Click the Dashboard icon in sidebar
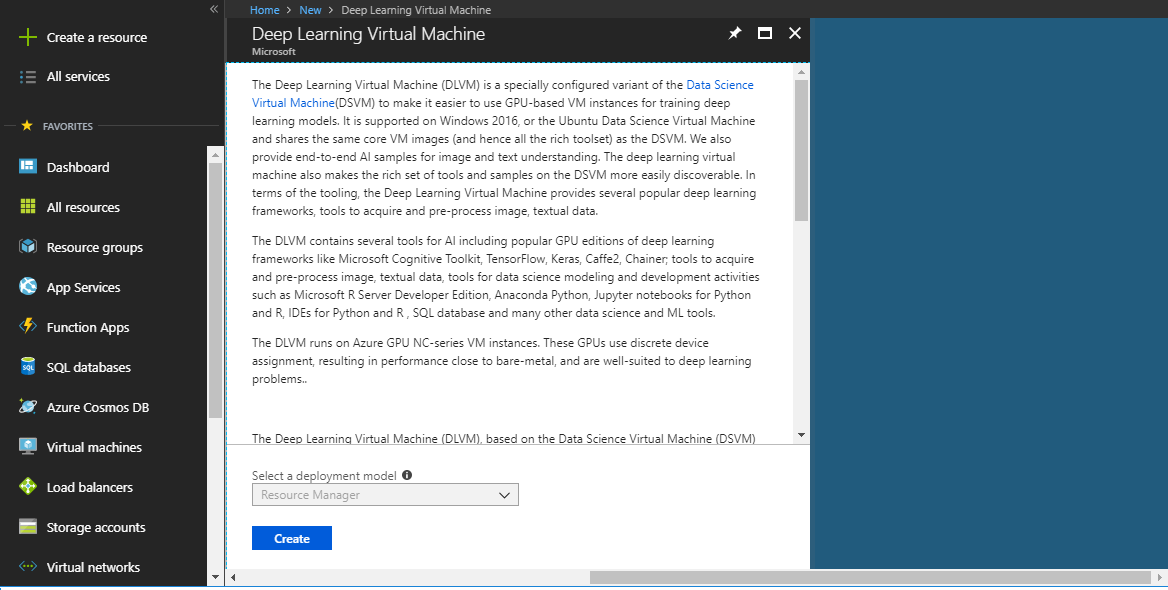Viewport: 1168px width, 590px height. [28, 167]
